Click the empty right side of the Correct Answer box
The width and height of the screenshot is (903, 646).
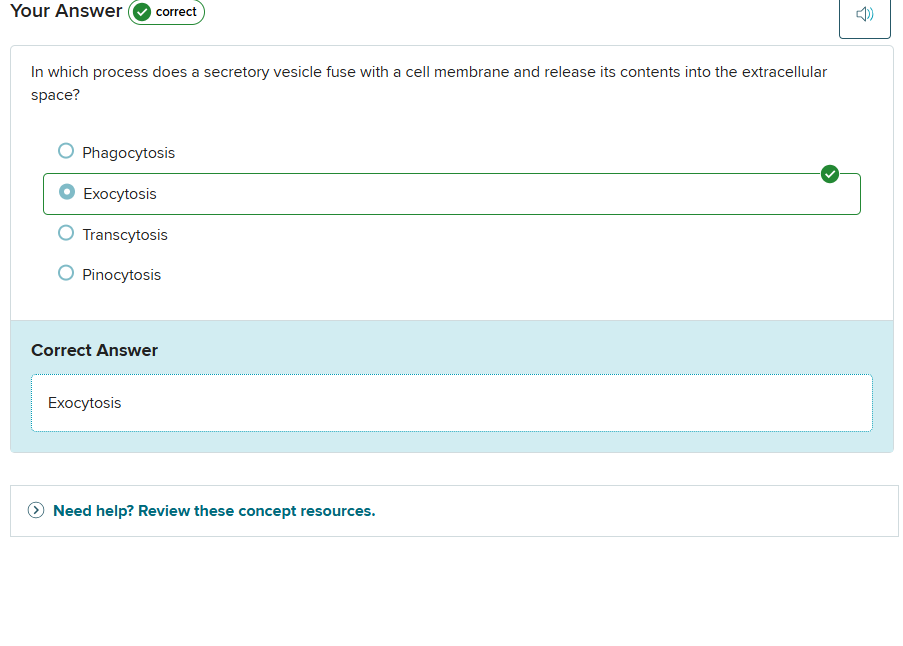click(x=650, y=403)
